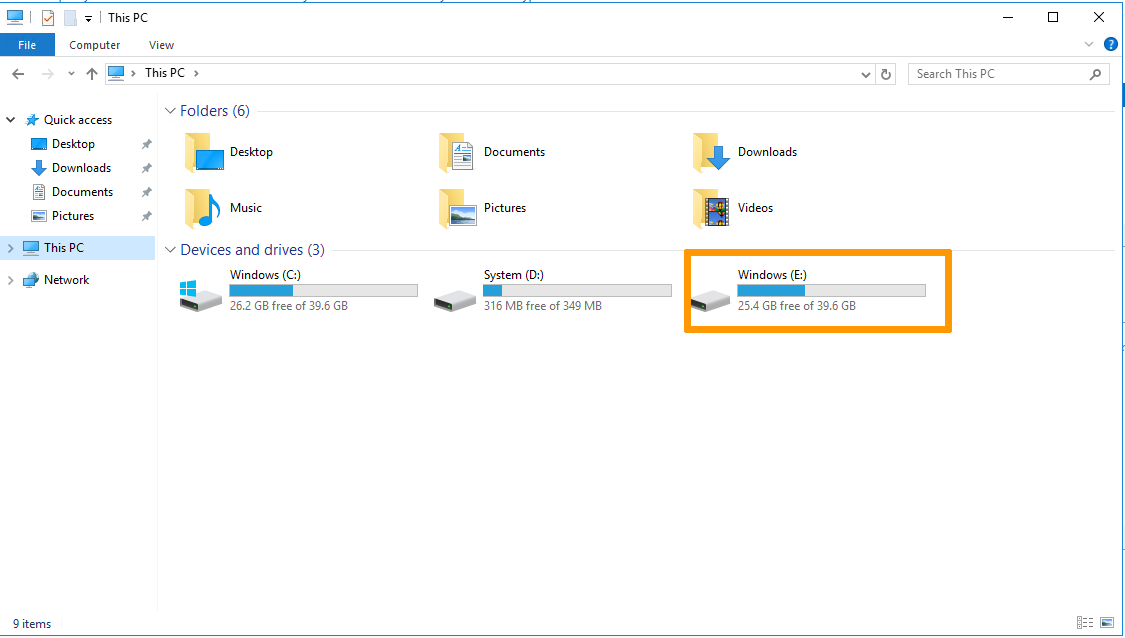Open the Computer ribbon tab
Image resolution: width=1125 pixels, height=638 pixels.
[94, 45]
